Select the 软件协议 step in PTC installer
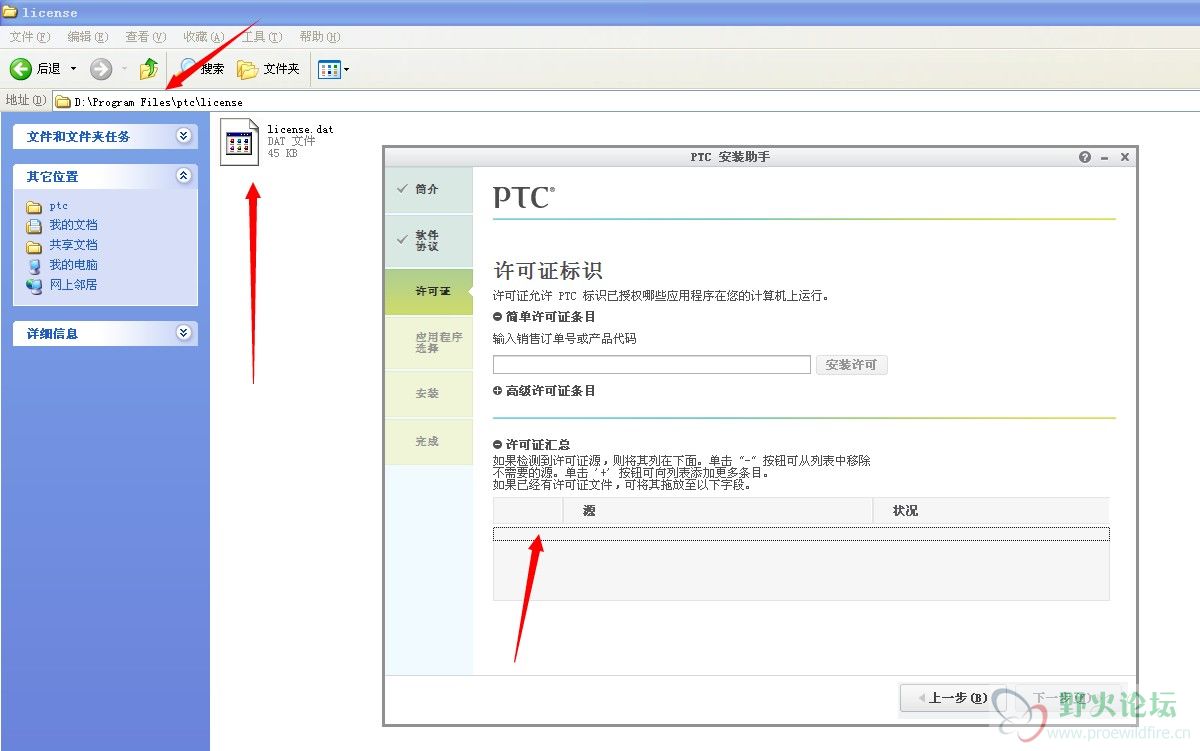Screen dimensions: 1200x751 [429, 241]
